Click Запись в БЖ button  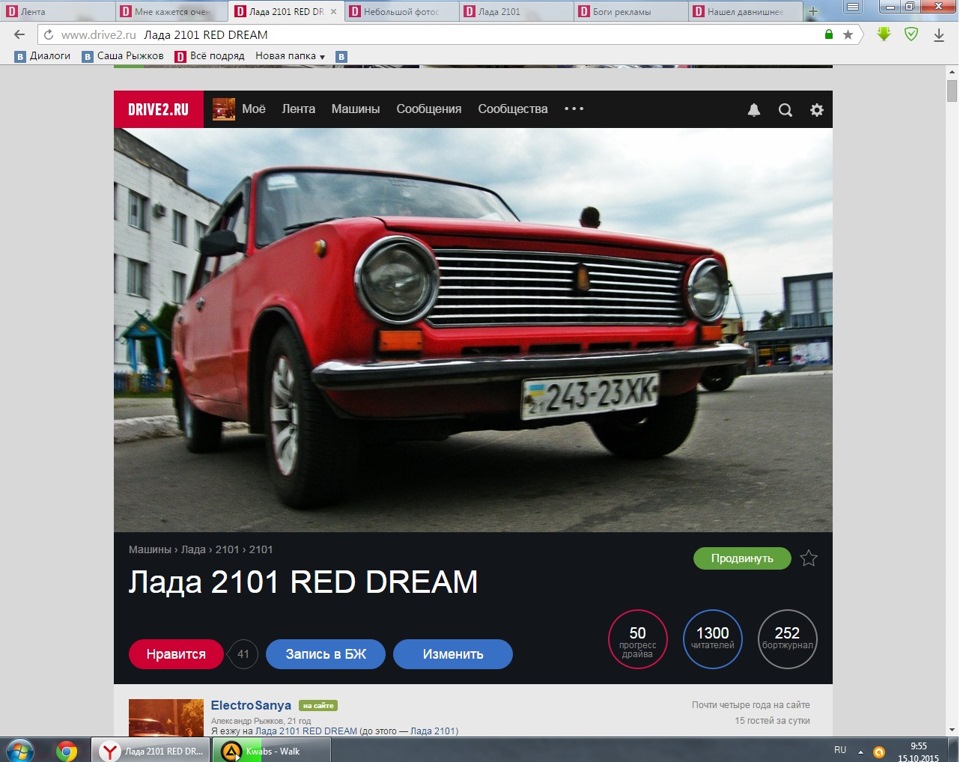pos(325,654)
